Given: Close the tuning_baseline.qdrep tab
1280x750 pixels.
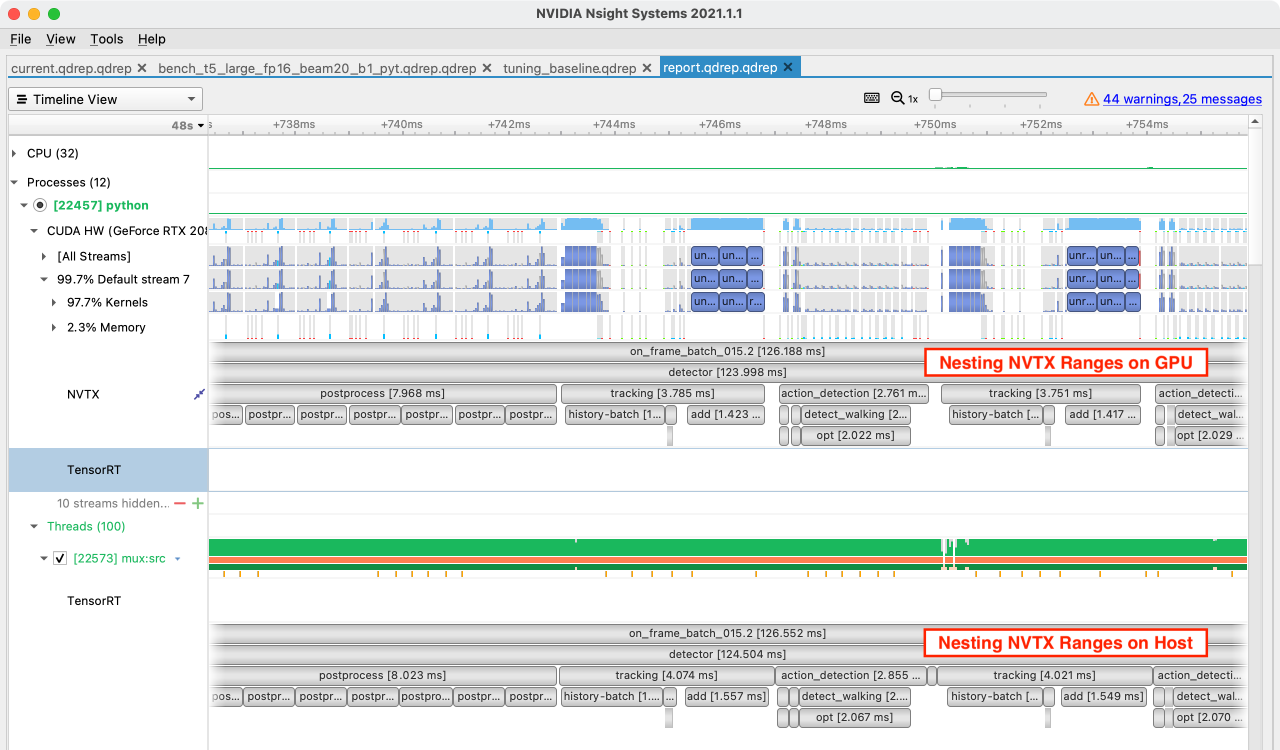Looking at the screenshot, I should (647, 68).
